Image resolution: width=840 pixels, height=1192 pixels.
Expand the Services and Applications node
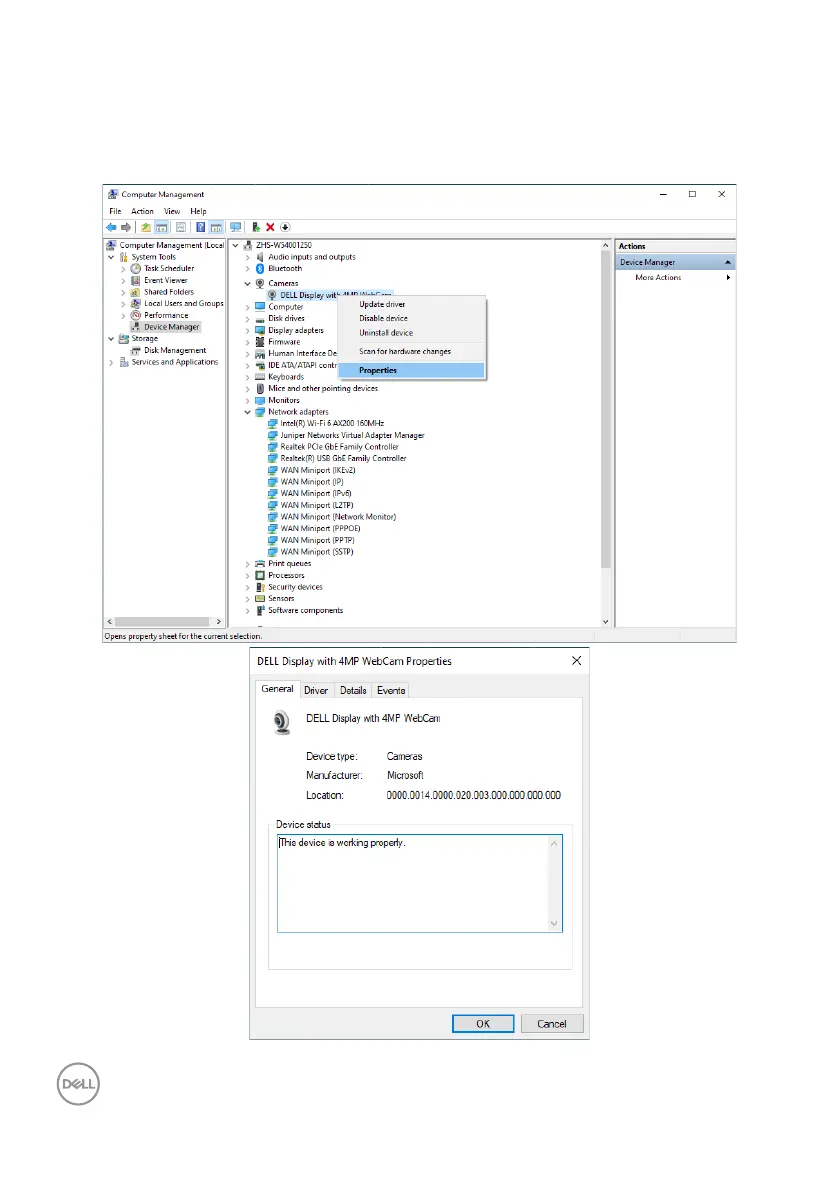tap(111, 363)
